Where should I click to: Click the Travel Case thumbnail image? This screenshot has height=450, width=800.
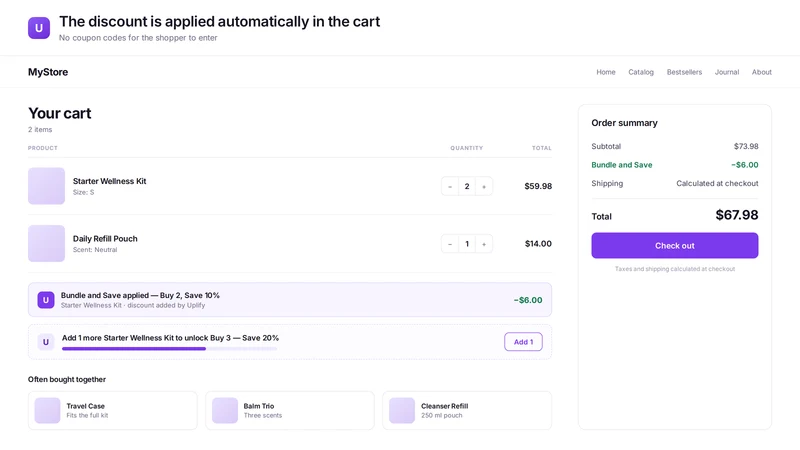click(47, 411)
